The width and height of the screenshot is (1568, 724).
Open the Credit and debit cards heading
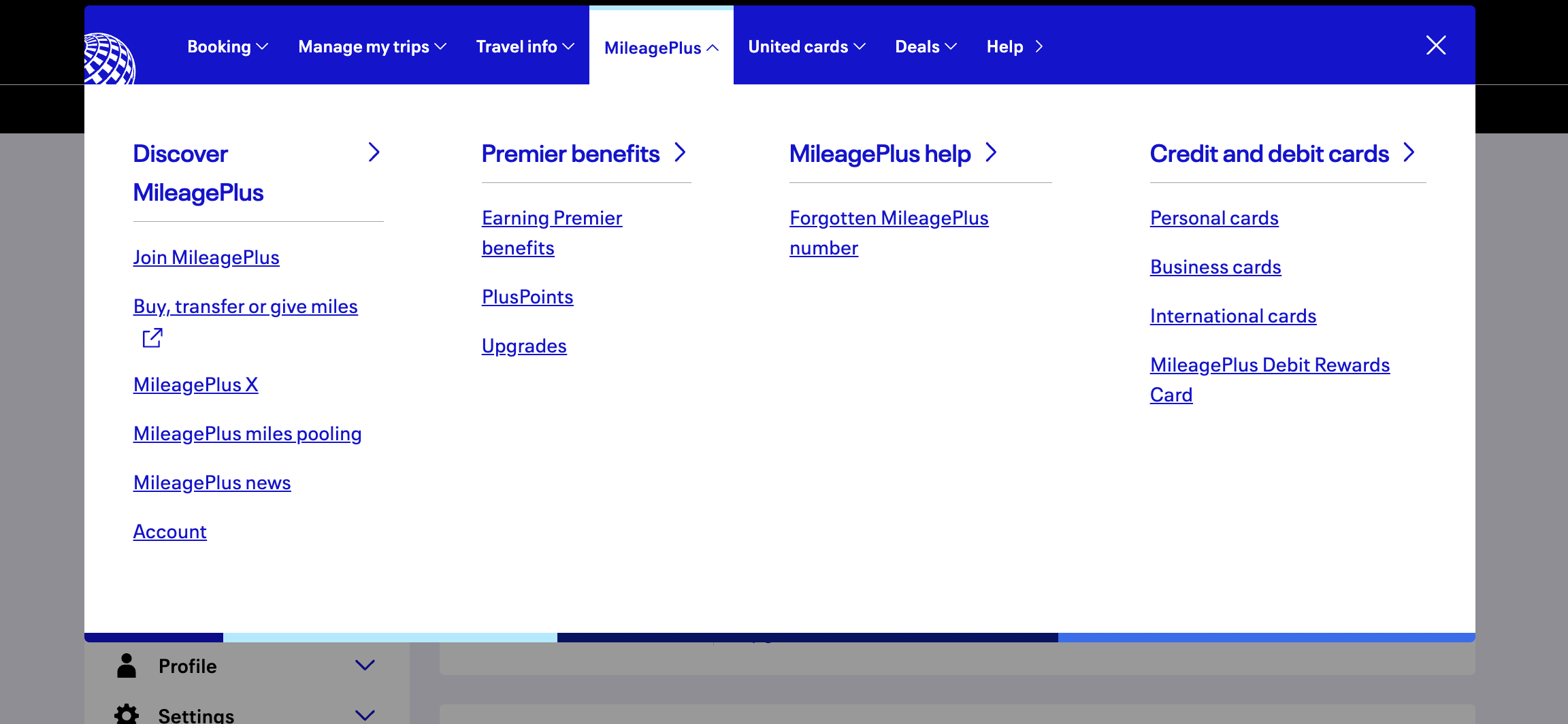[1269, 154]
